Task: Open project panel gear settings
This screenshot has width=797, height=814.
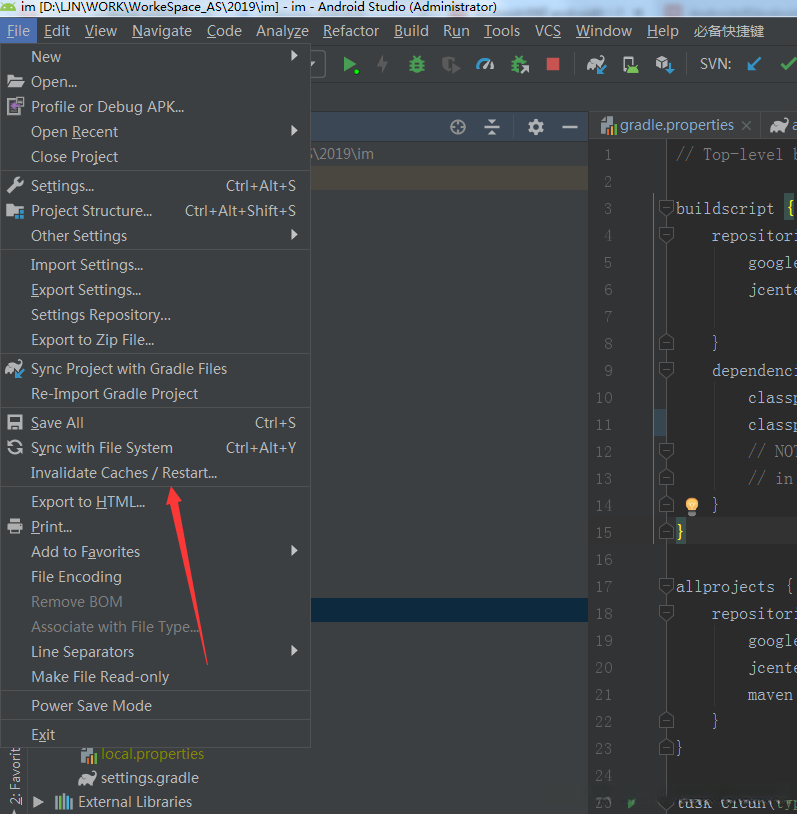Action: pyautogui.click(x=536, y=126)
